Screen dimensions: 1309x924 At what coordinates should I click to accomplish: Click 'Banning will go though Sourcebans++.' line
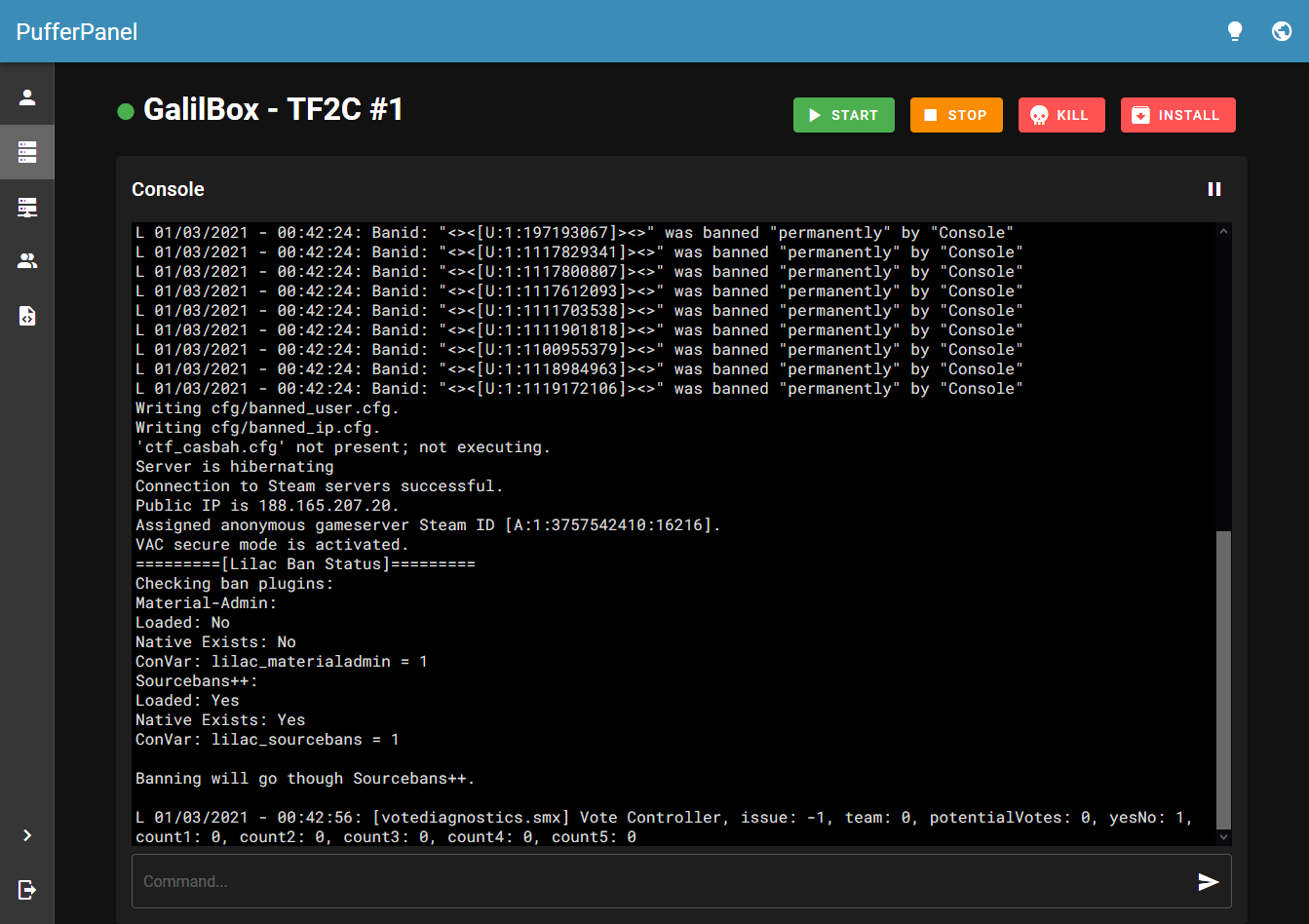[305, 778]
